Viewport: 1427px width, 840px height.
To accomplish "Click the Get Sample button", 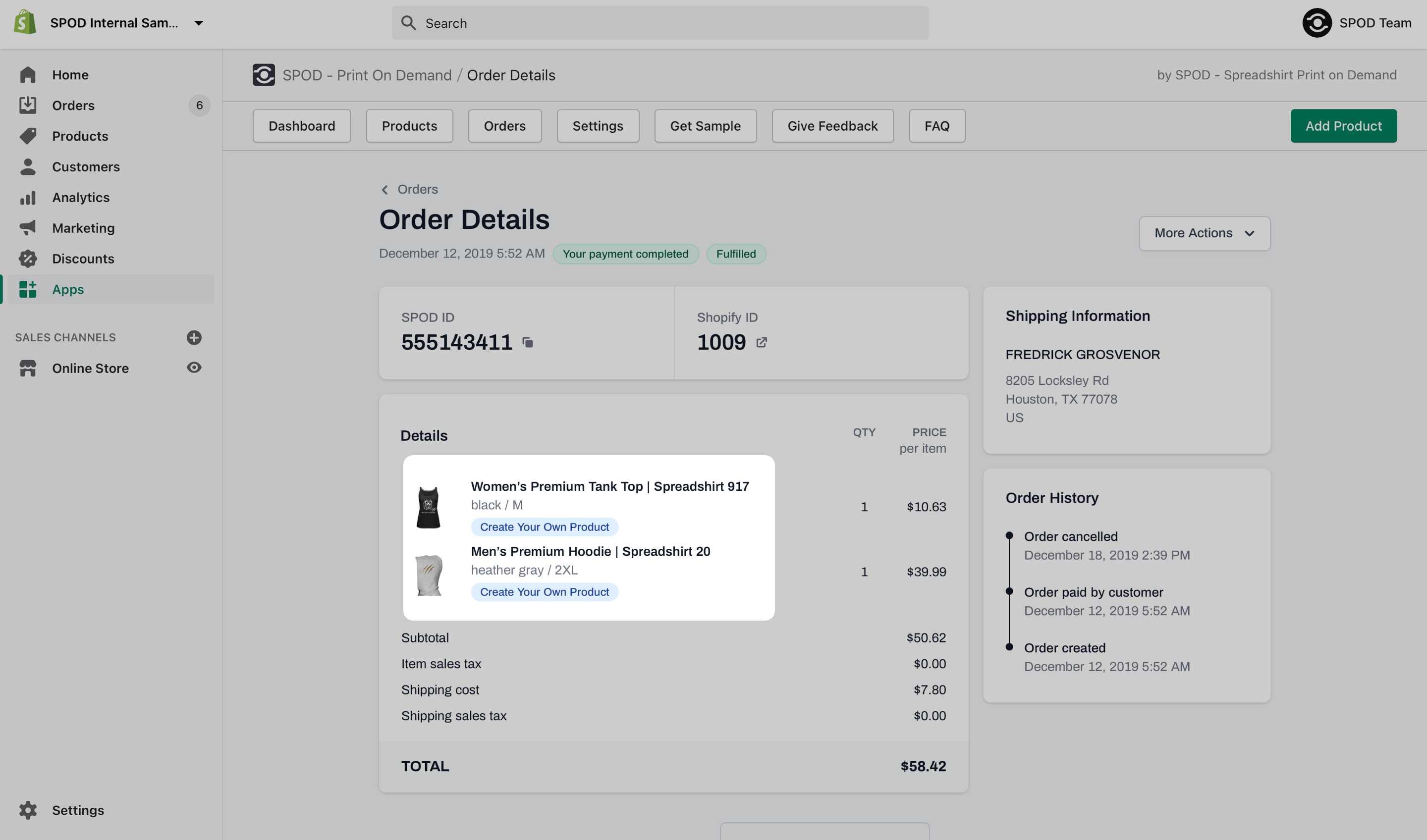I will coord(706,126).
